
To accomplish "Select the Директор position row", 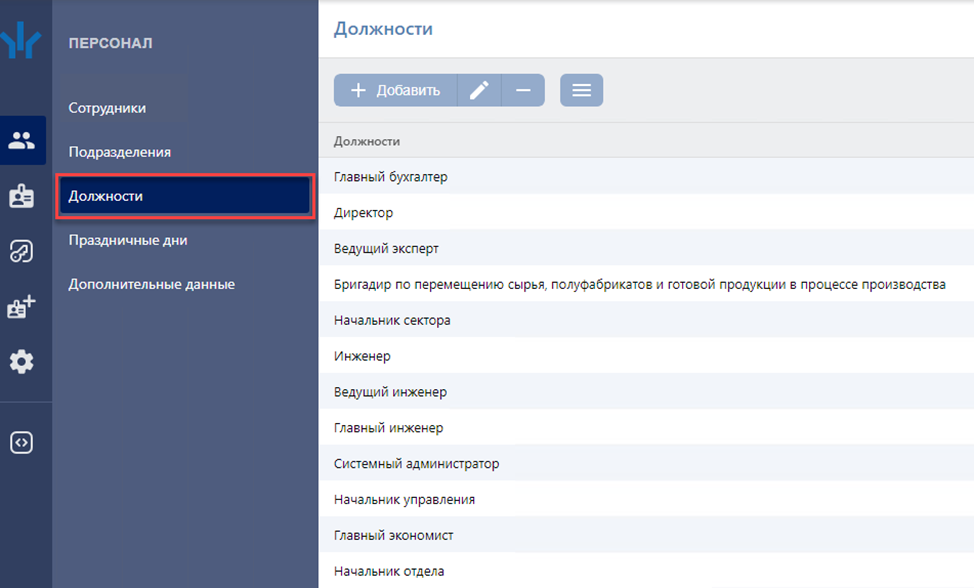I will coord(363,213).
